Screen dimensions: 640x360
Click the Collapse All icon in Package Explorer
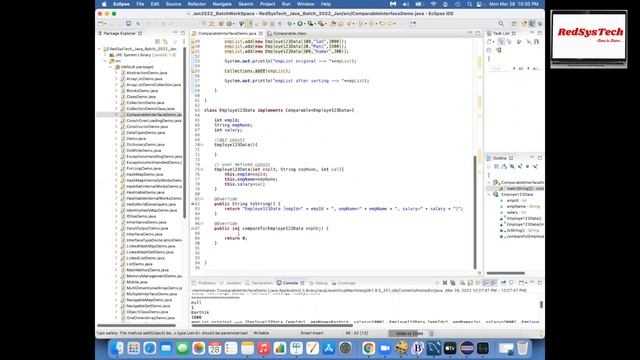[x=158, y=42]
